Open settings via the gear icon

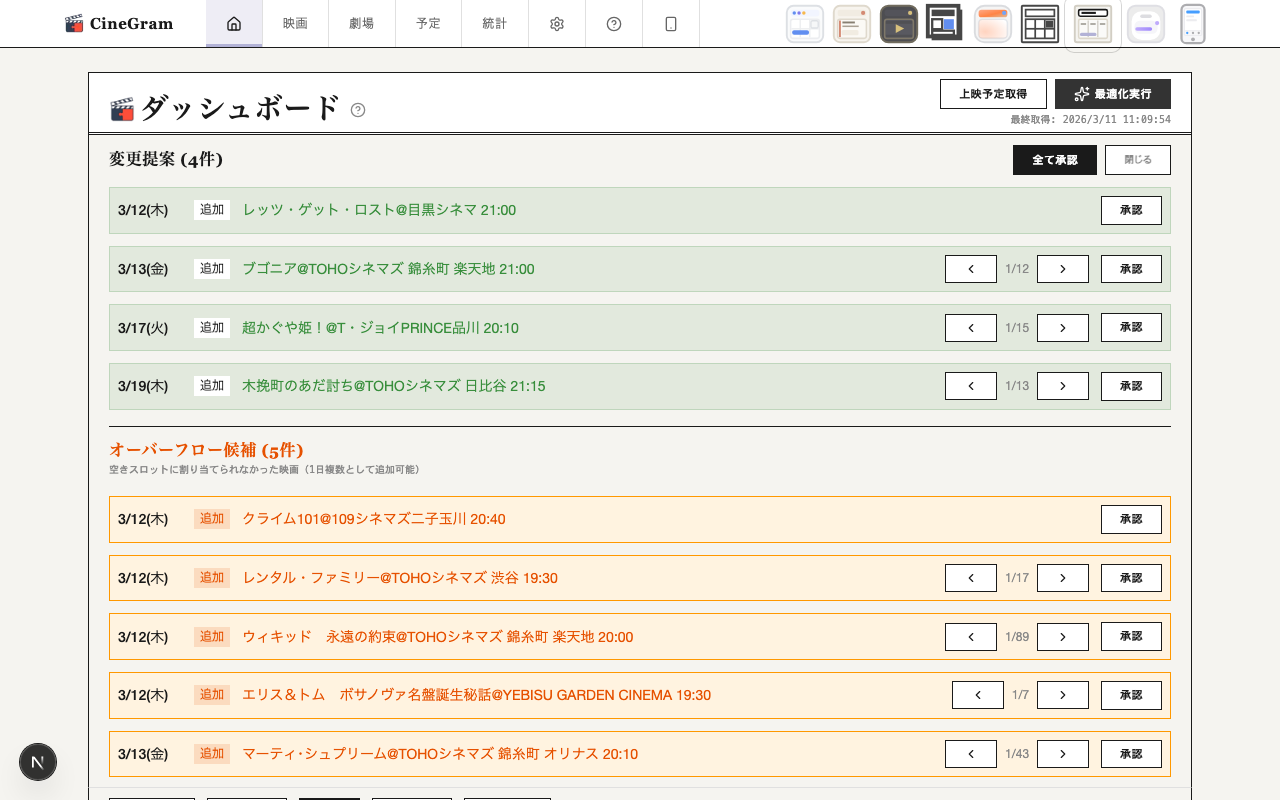(x=557, y=24)
